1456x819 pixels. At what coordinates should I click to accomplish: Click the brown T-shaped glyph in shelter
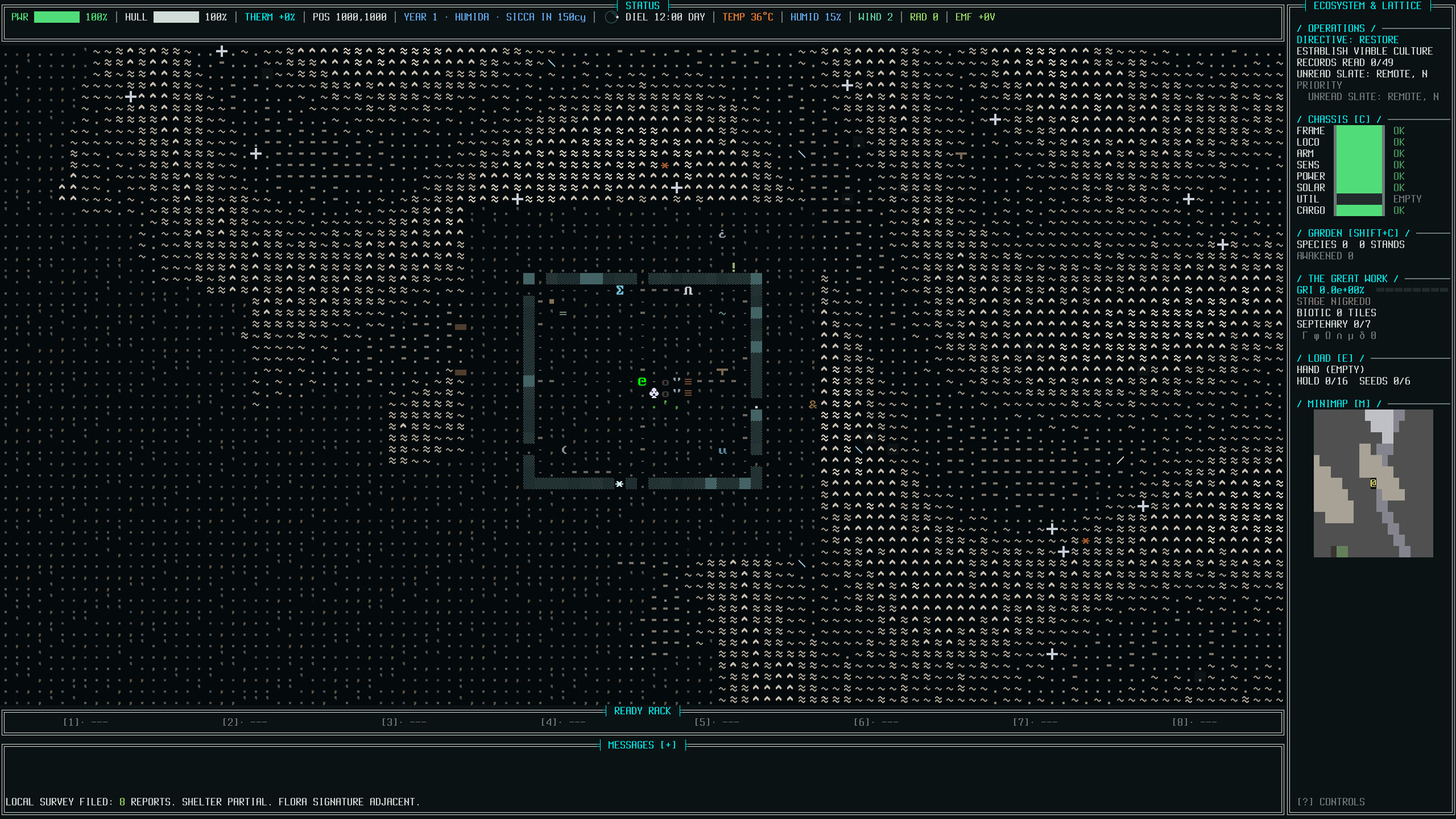pyautogui.click(x=722, y=371)
